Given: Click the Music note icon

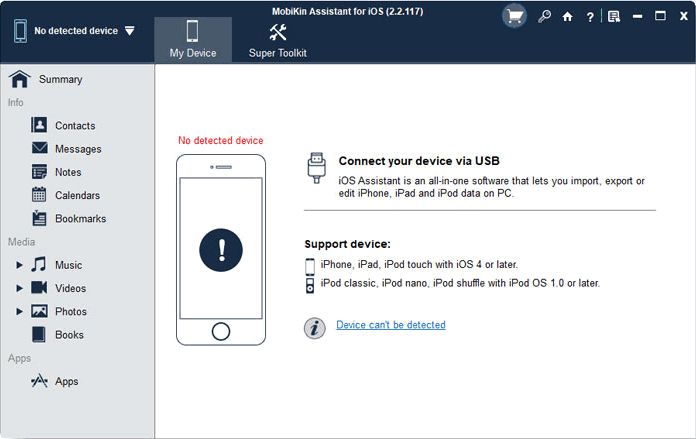Looking at the screenshot, I should pyautogui.click(x=39, y=264).
